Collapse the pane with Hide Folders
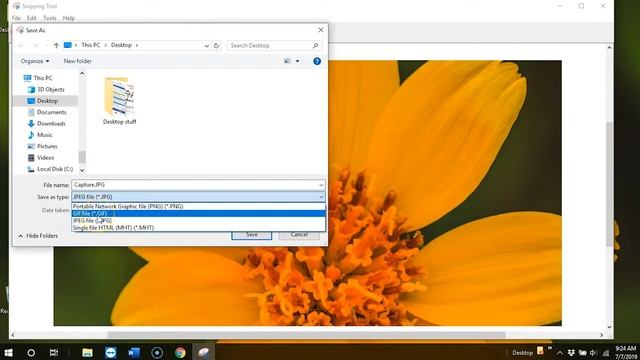This screenshot has width=640, height=360. [x=38, y=236]
